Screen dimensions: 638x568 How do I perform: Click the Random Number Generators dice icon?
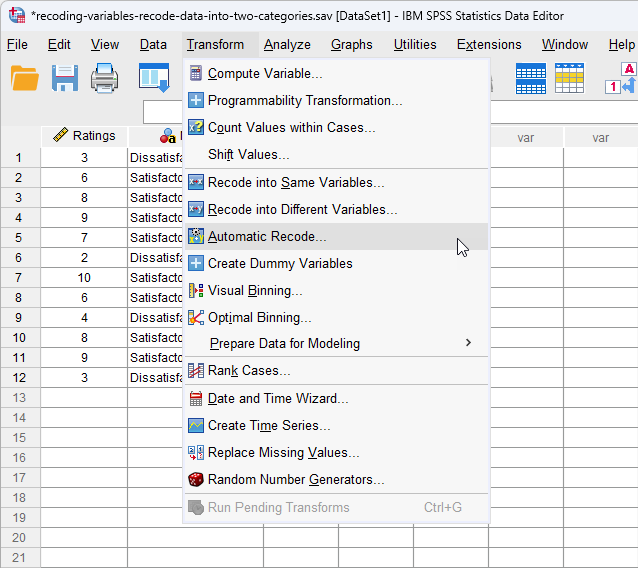click(x=196, y=479)
